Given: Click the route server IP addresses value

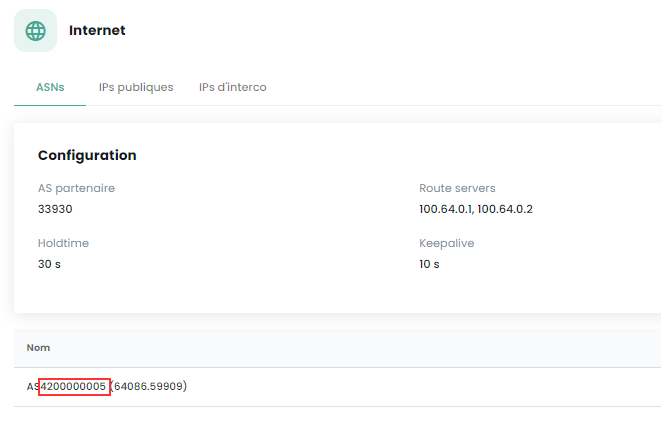Looking at the screenshot, I should (476, 209).
